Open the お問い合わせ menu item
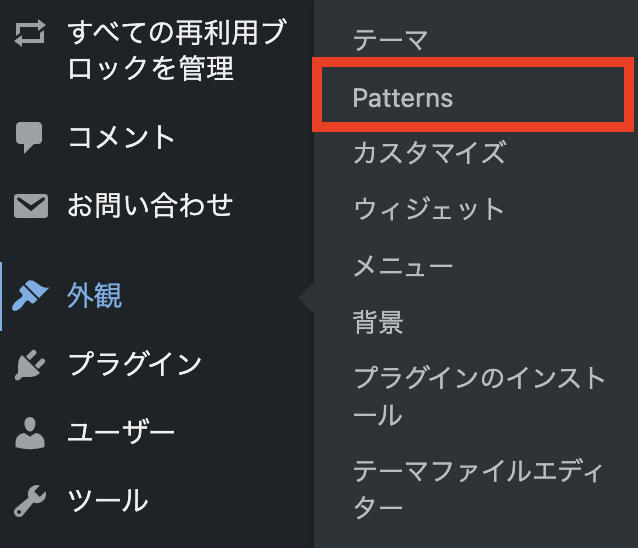Image resolution: width=638 pixels, height=548 pixels. click(150, 205)
